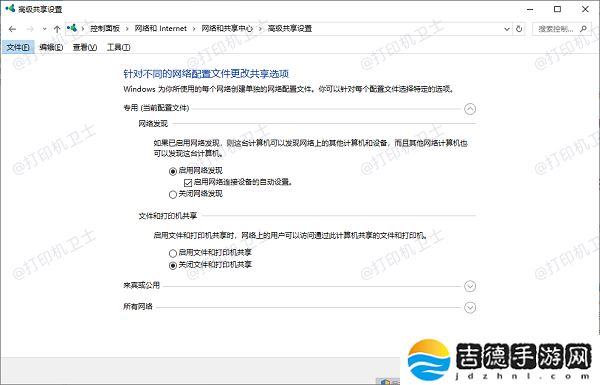Click breadcrumb chevron after 网络和 Internet
This screenshot has width=600, height=385.
(194, 29)
